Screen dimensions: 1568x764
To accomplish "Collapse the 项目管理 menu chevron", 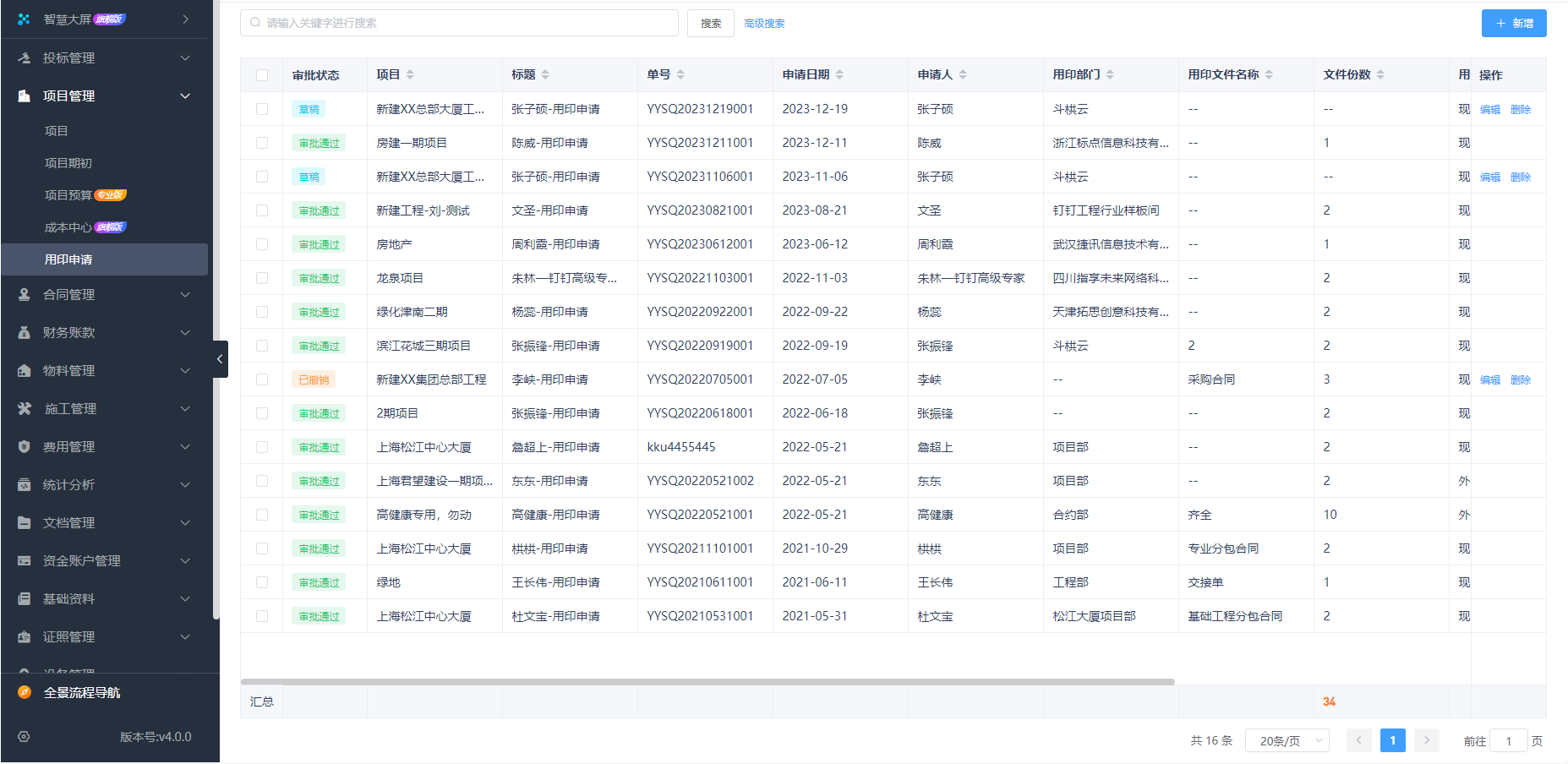I will pyautogui.click(x=185, y=95).
